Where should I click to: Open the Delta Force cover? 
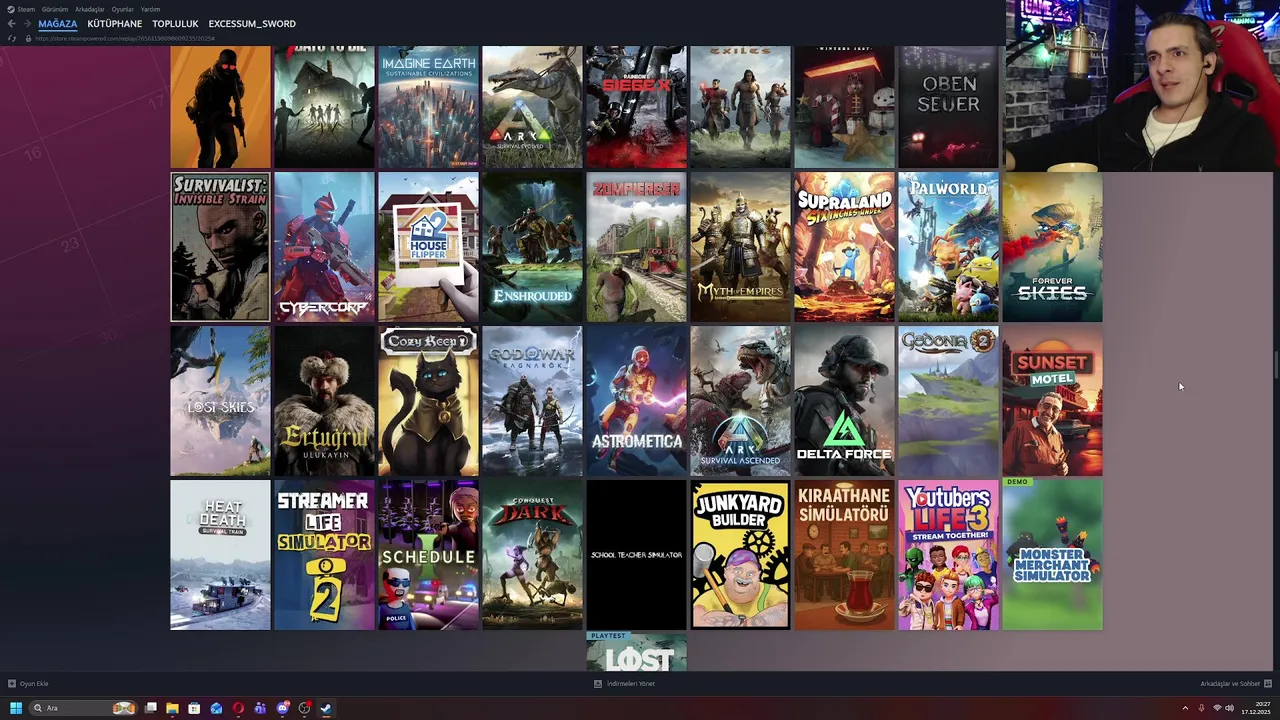(x=844, y=401)
